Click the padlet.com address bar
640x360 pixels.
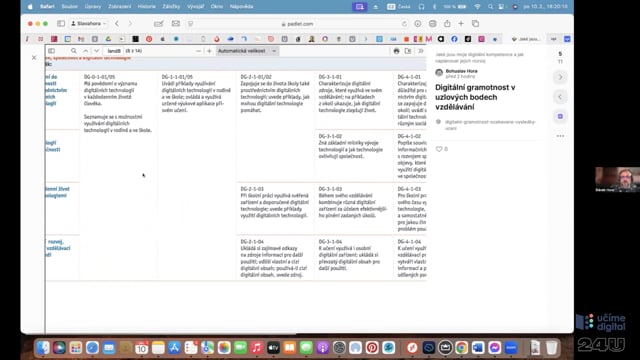(298, 24)
